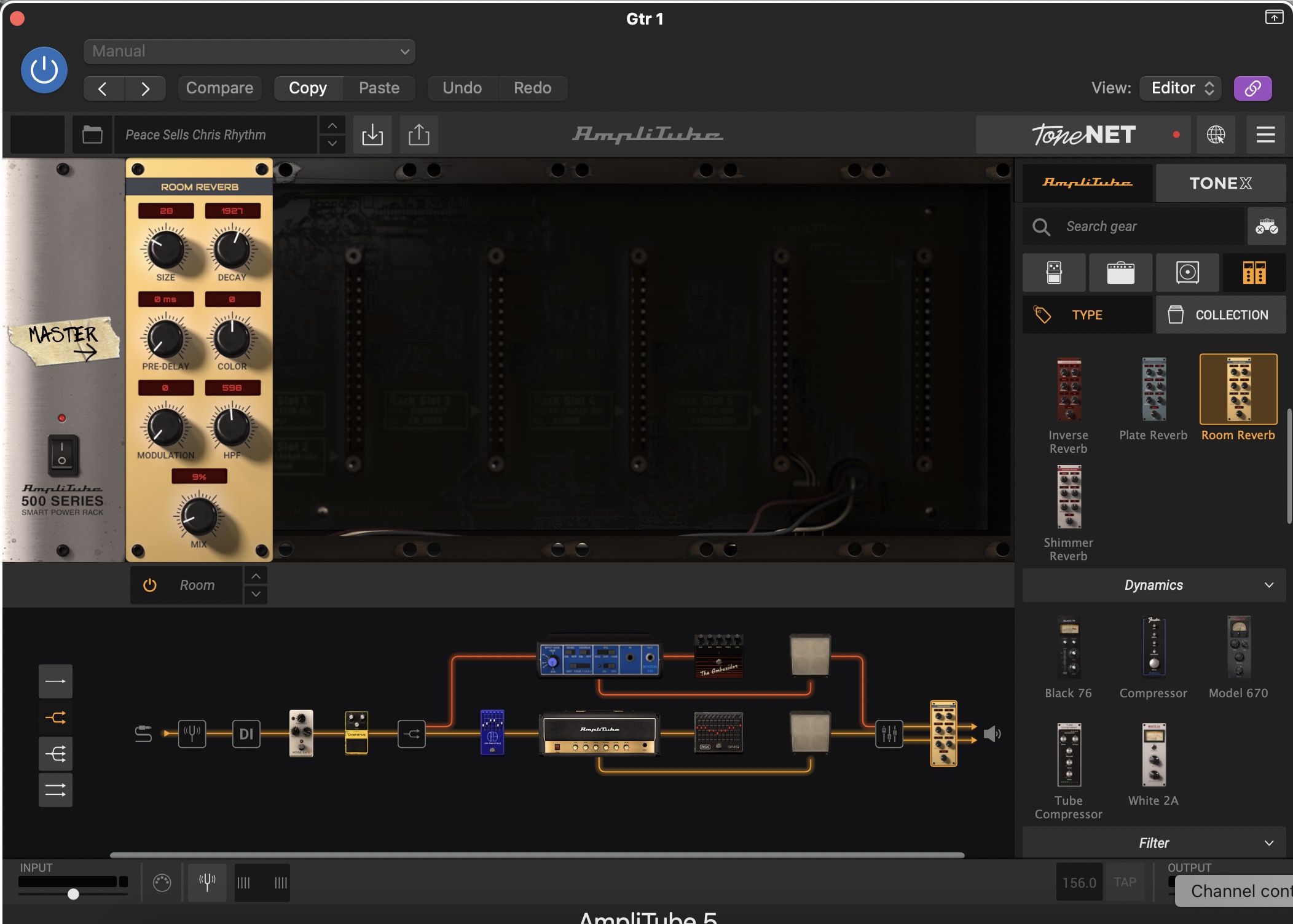Screen dimensions: 1293x924
Task: Toggle the tuner button in bottom bar
Action: click(207, 882)
